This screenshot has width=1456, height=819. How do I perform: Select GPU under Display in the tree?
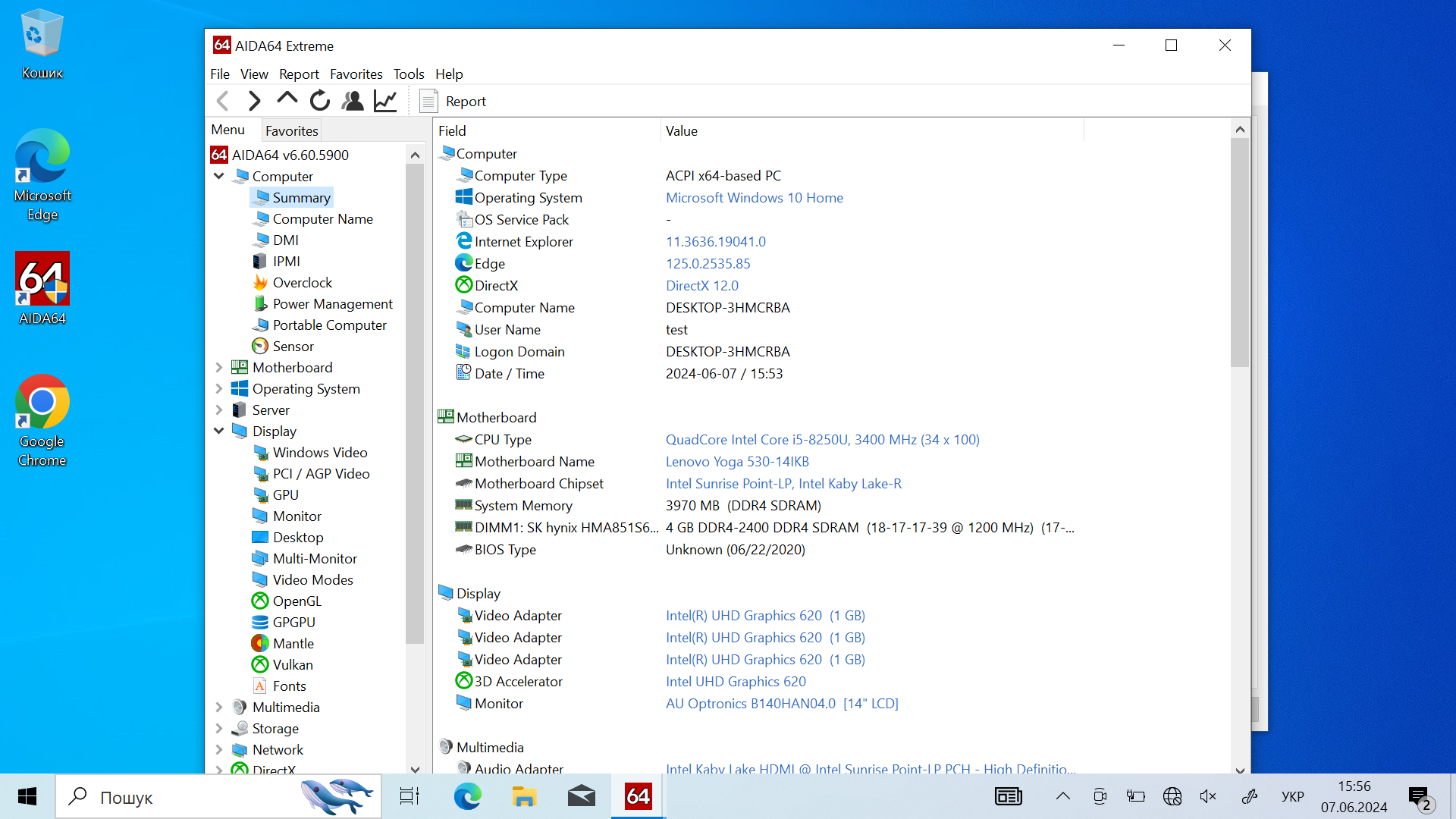click(x=285, y=494)
